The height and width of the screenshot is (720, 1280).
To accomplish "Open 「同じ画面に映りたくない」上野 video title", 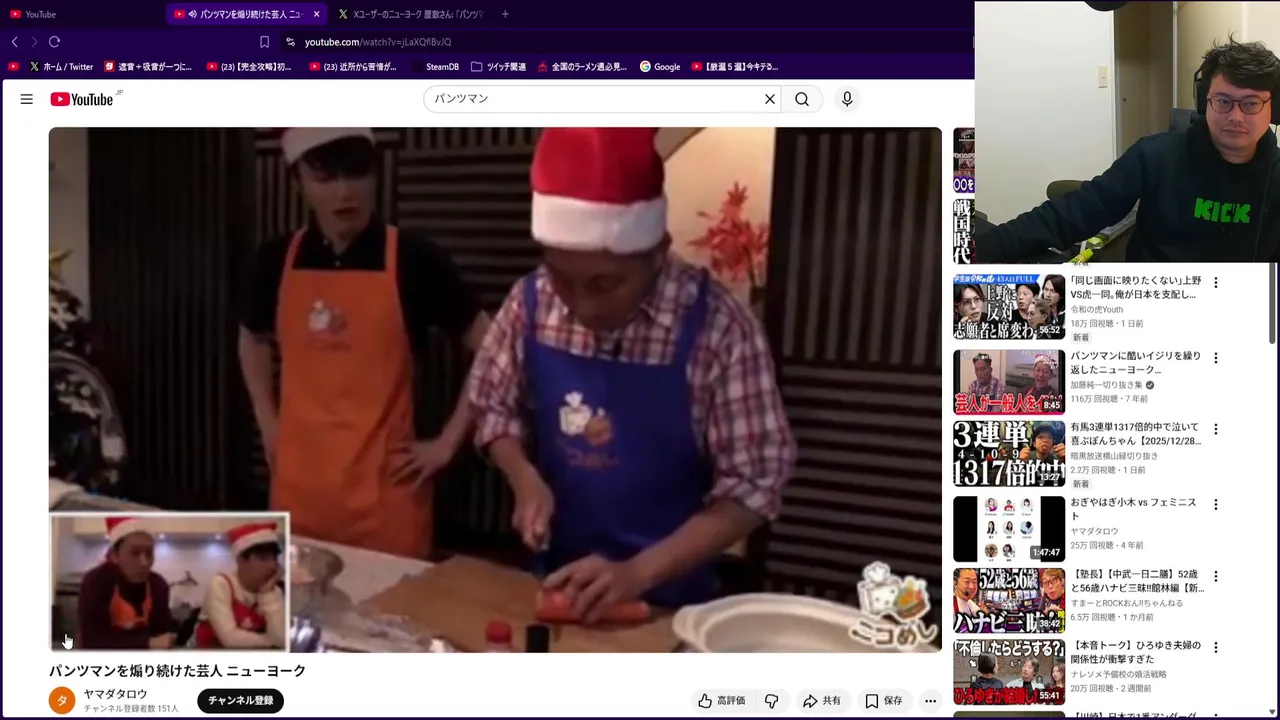I will (1136, 288).
